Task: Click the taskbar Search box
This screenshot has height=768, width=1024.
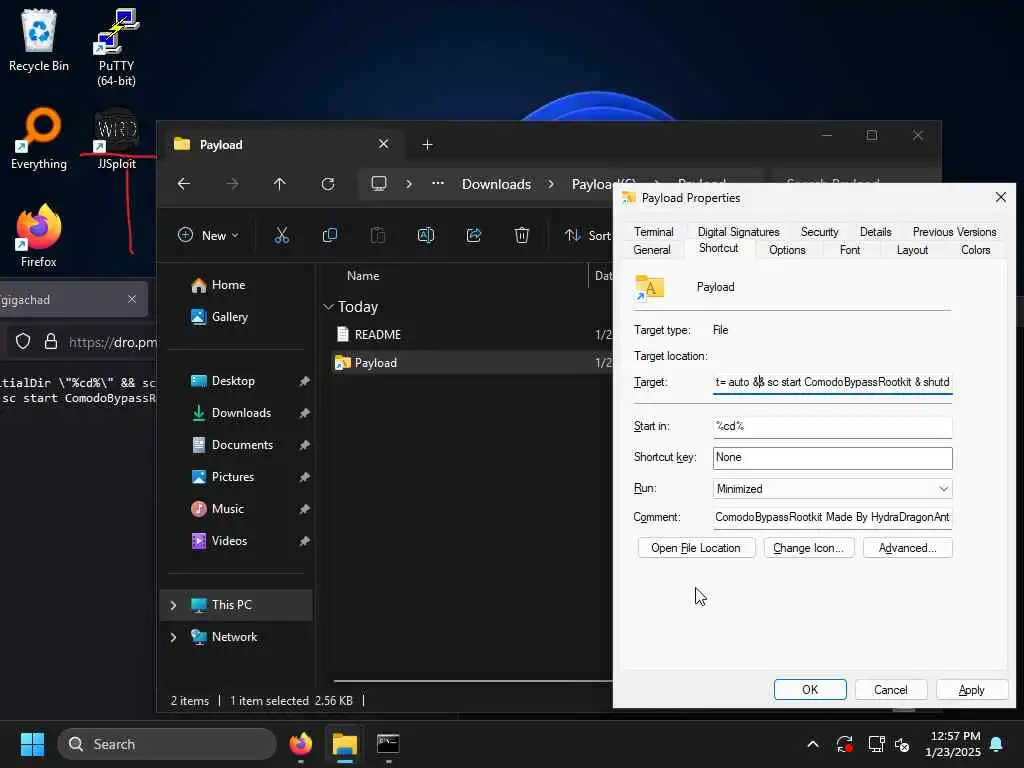Action: pos(167,744)
